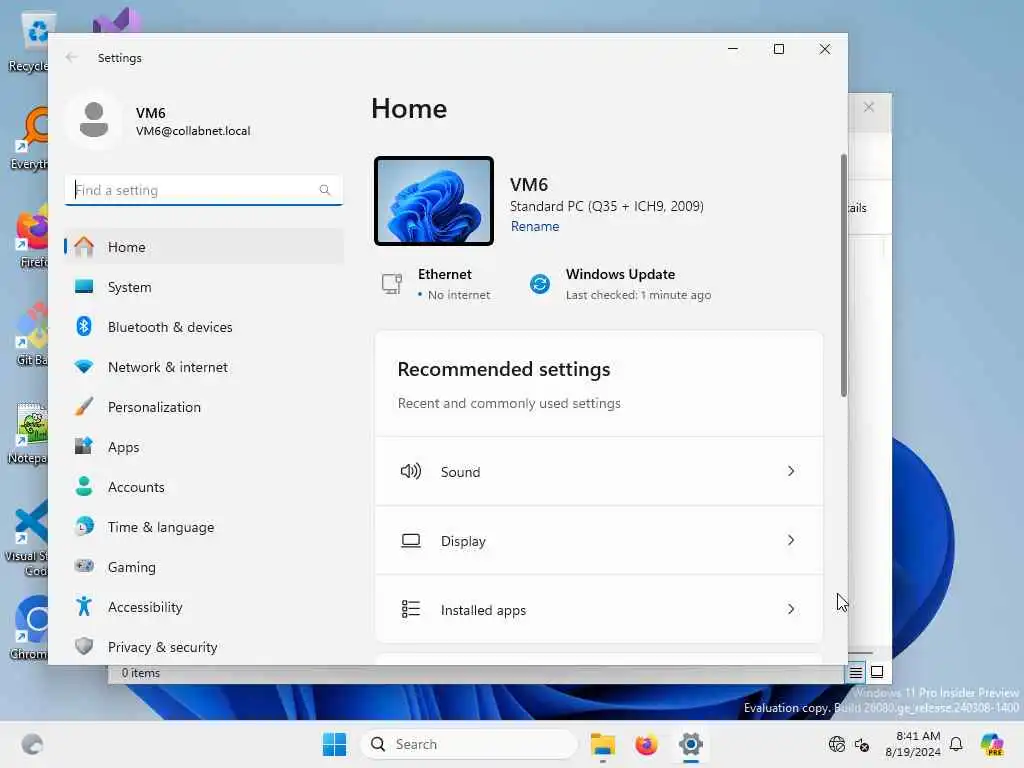Screen dimensions: 1024x768
Task: Select Privacy & security in sidebar
Action: click(x=204, y=647)
